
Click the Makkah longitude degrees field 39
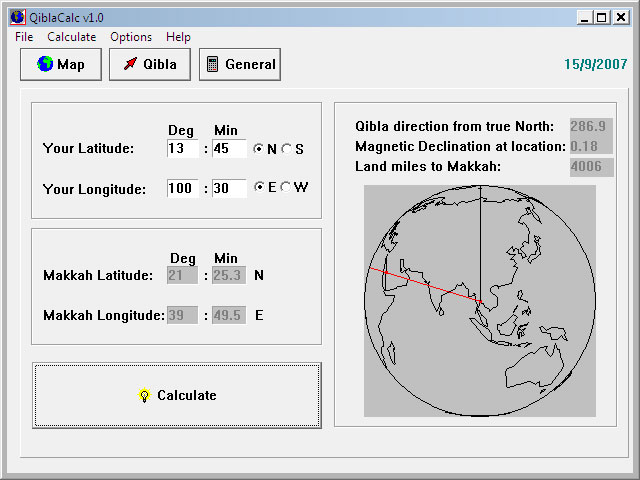(182, 315)
